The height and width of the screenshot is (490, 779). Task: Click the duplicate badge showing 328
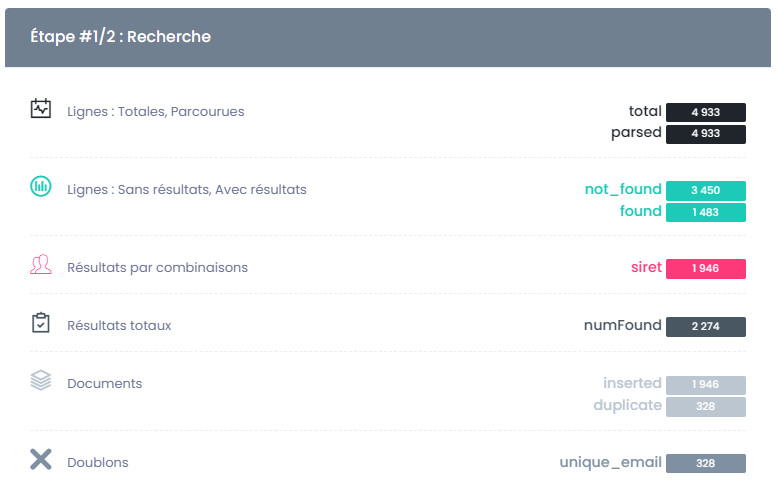[x=705, y=406]
